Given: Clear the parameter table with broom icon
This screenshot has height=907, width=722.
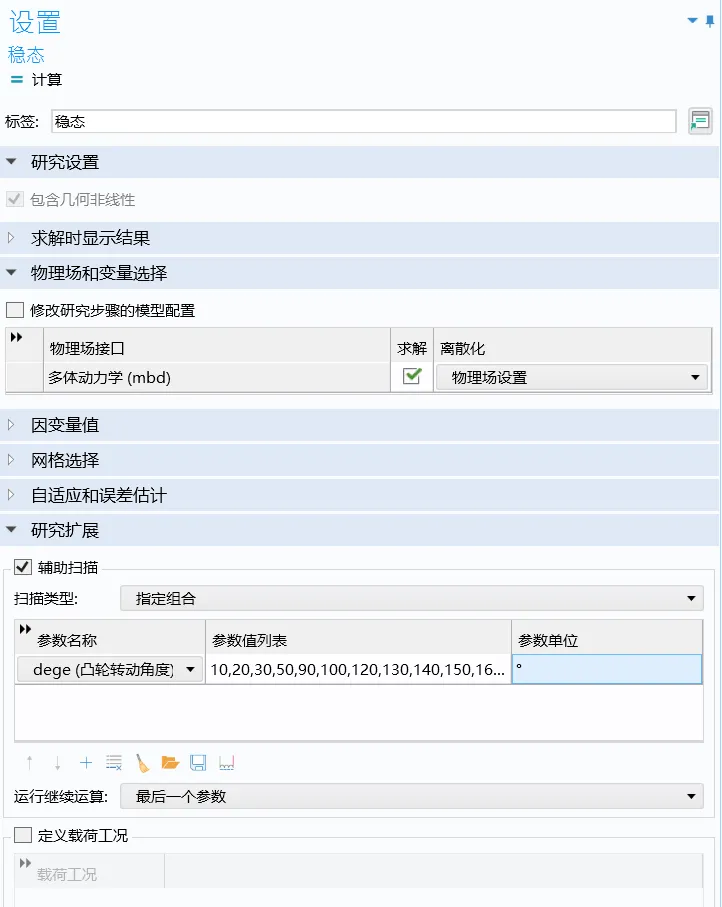Looking at the screenshot, I should [142, 763].
